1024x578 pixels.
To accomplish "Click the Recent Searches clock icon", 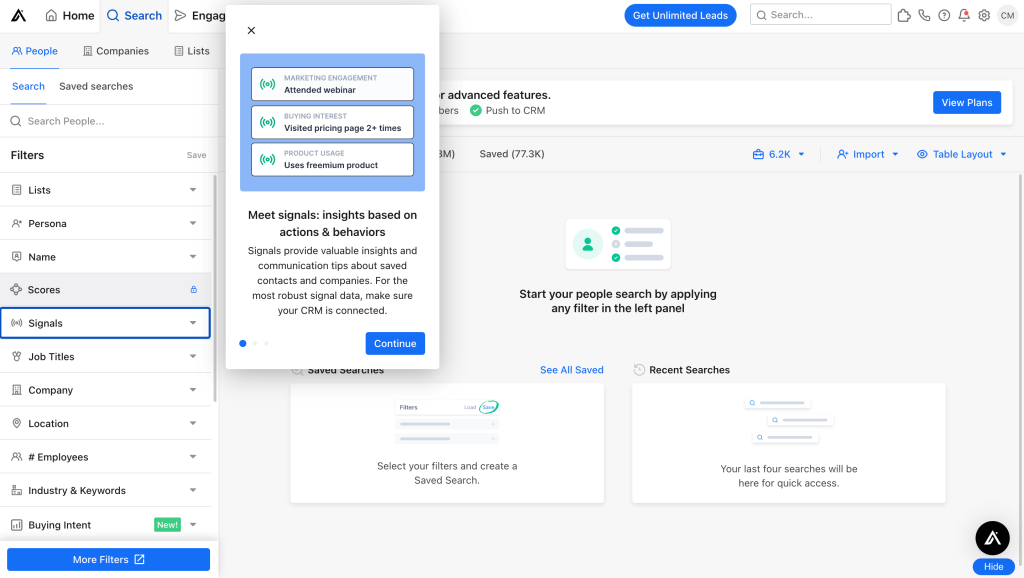I will pos(639,370).
